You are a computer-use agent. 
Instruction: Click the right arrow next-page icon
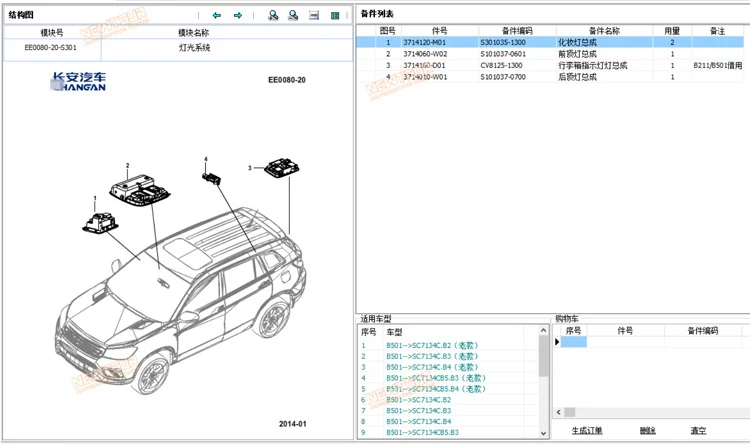(238, 16)
